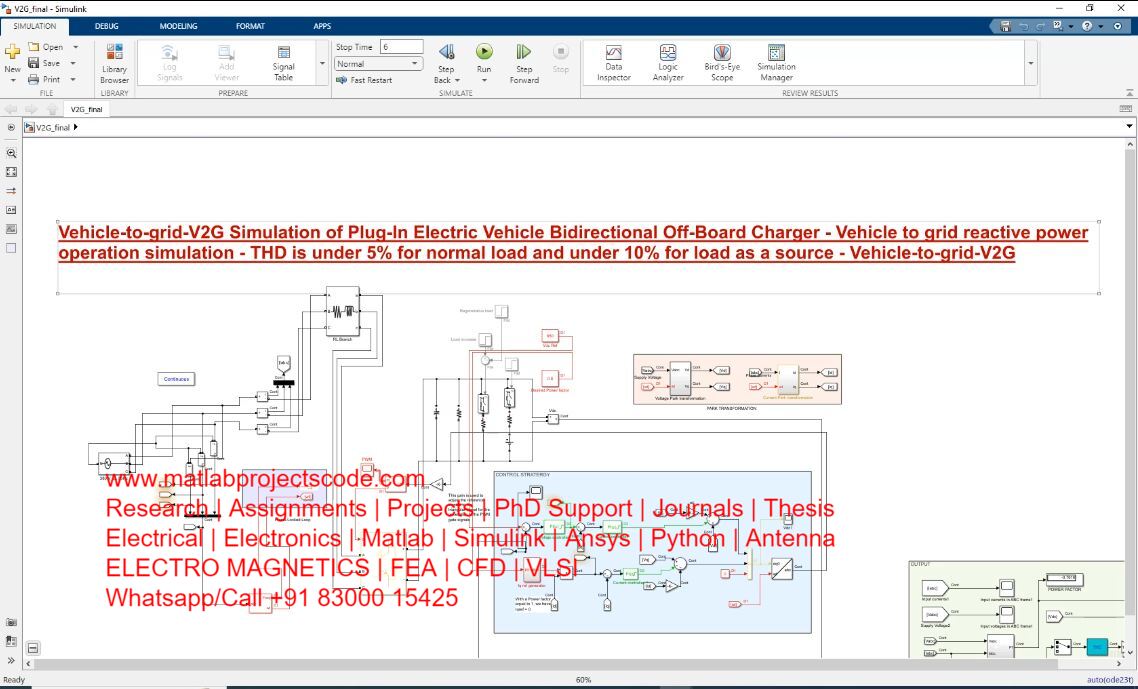This screenshot has width=1138, height=689.
Task: Click Open file in ribbon
Action: click(46, 46)
